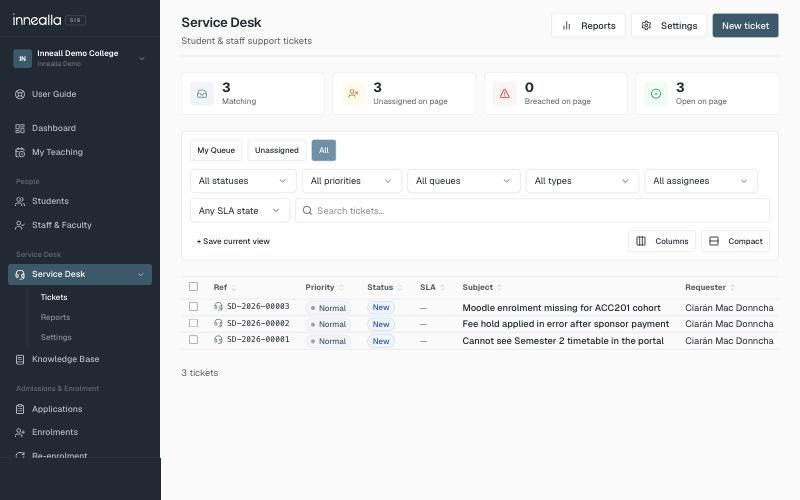Select the All tab
This screenshot has width=800, height=500.
(x=323, y=151)
